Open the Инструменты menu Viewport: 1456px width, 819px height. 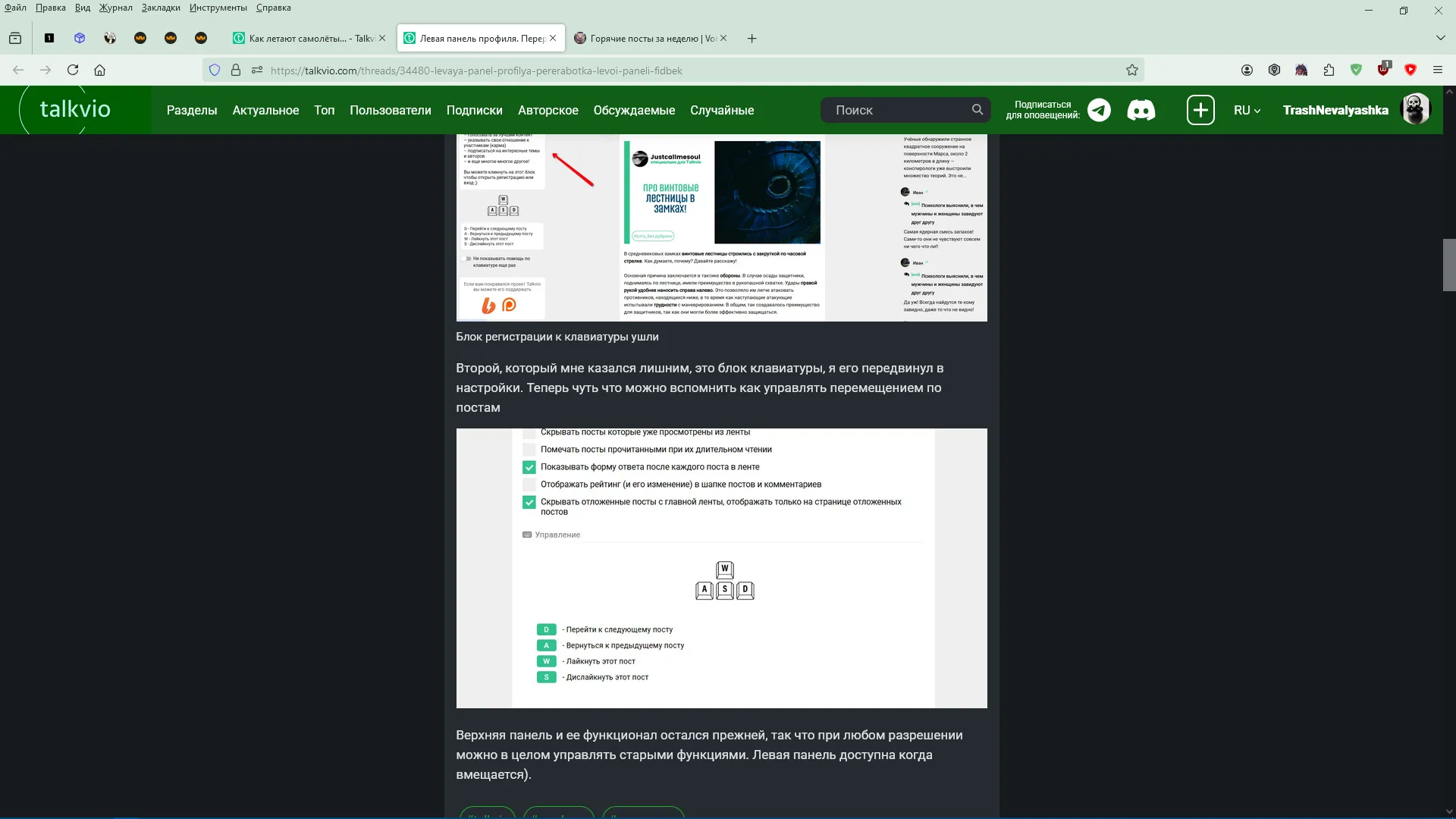218,8
